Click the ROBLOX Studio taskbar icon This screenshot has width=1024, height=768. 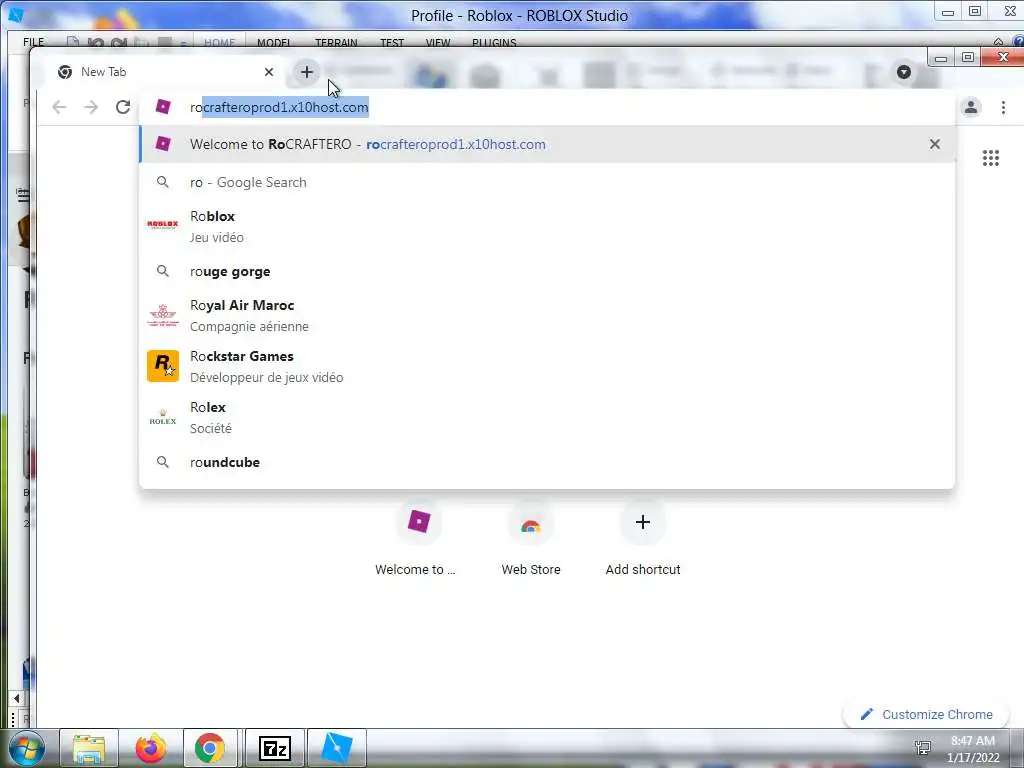point(337,748)
